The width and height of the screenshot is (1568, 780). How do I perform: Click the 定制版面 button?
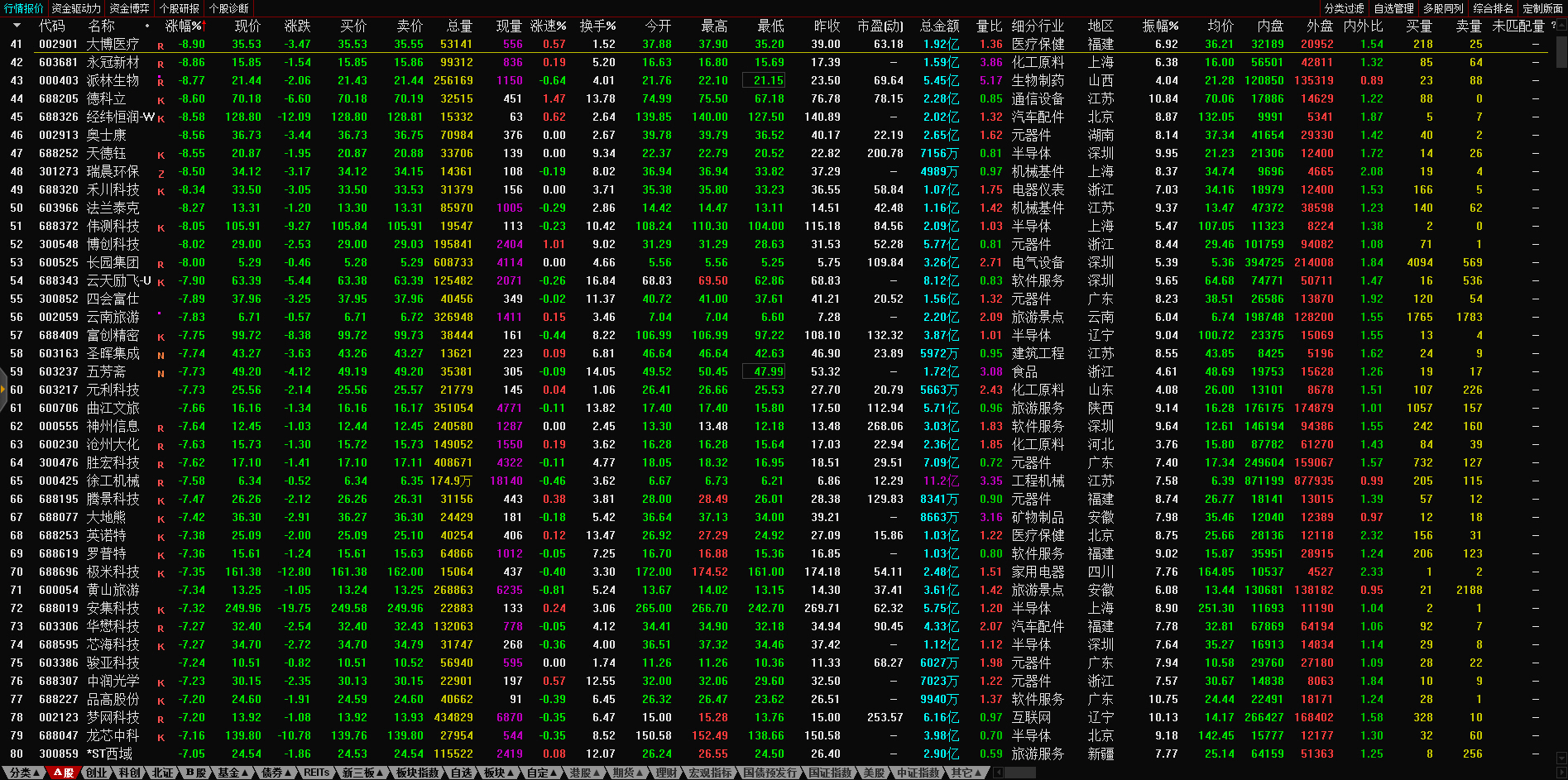click(x=1542, y=8)
